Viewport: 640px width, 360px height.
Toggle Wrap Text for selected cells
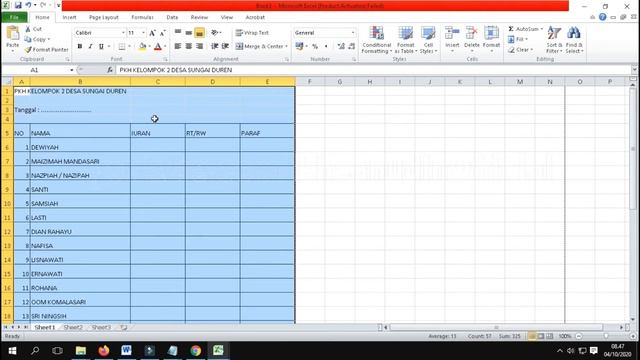pyautogui.click(x=252, y=33)
